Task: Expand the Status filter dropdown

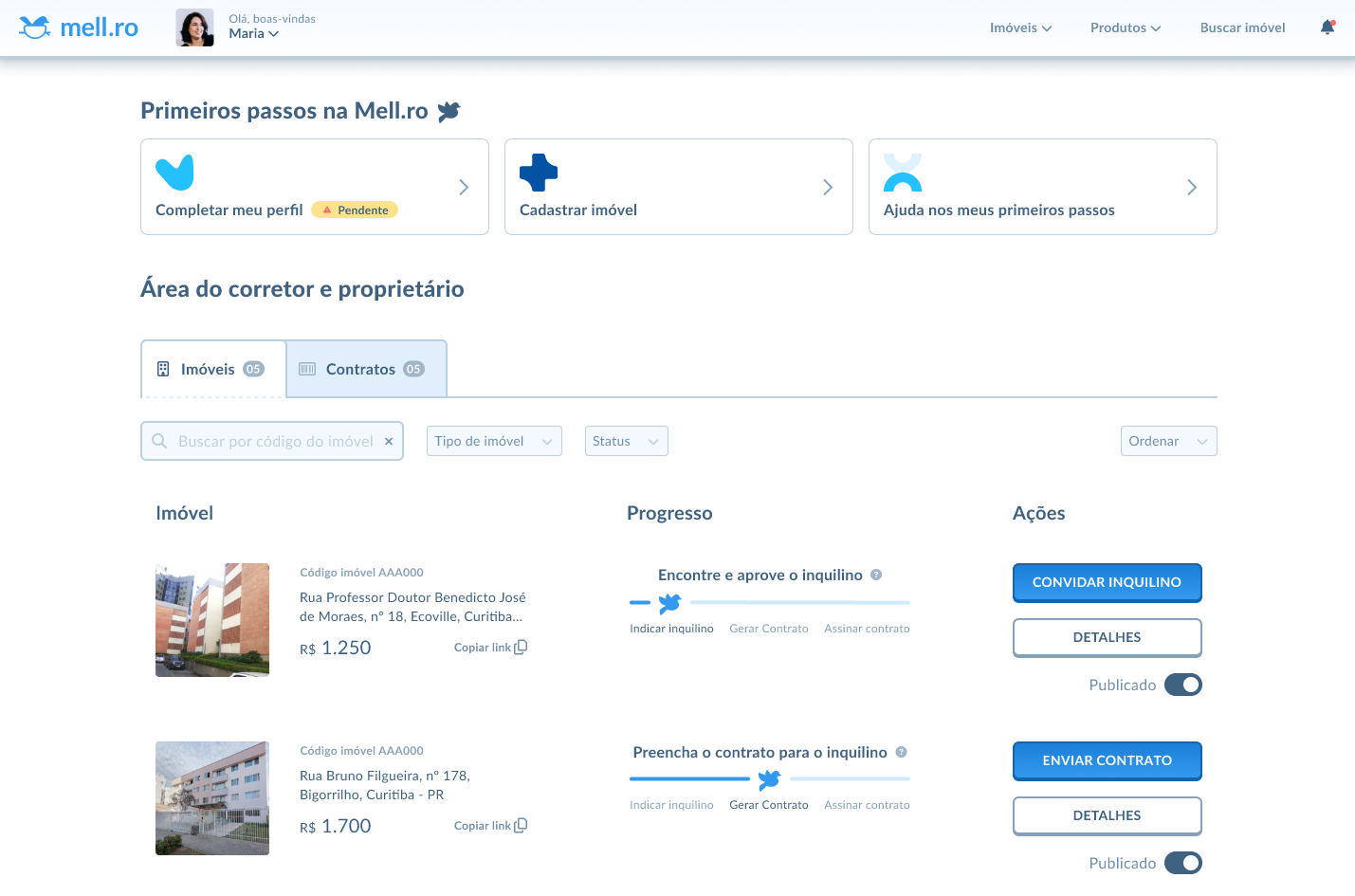Action: coord(626,441)
